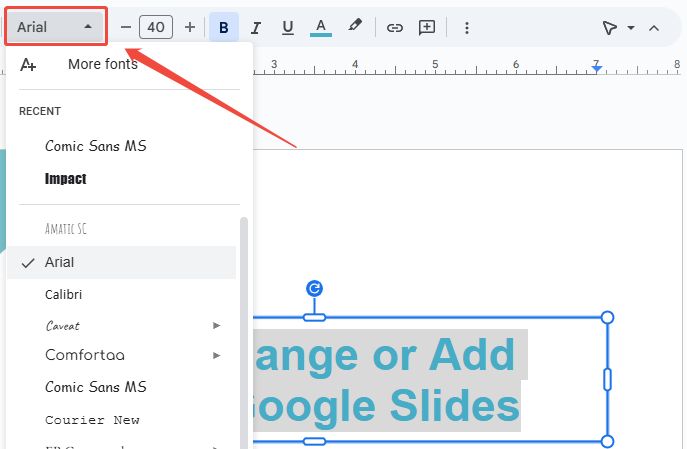
Task: Click the More fonts A+ icon
Action: tap(28, 65)
